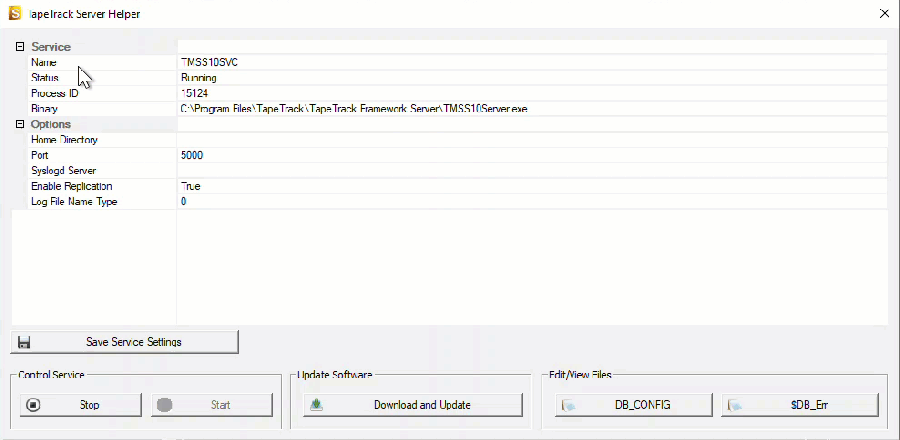Click the grey circle Start icon
This screenshot has height=440, width=900.
point(165,405)
